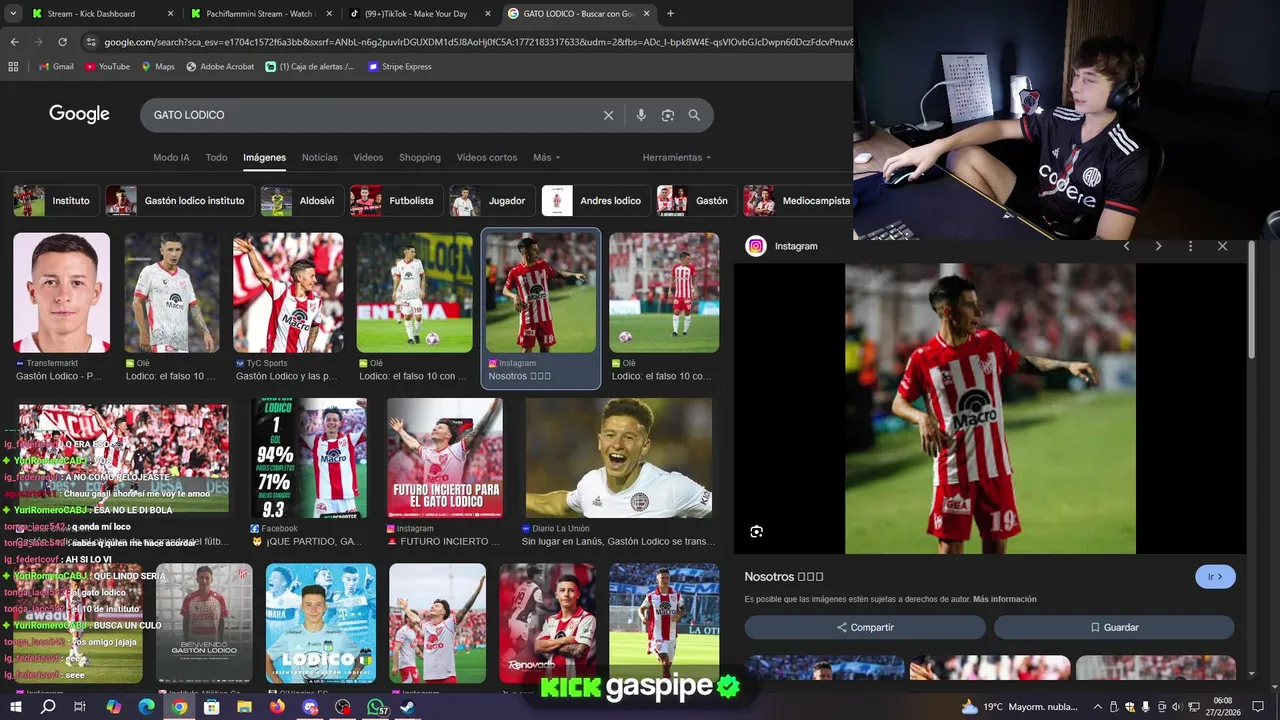This screenshot has width=1280, height=720.
Task: Open the weather widget showing 19°C
Action: 1022,707
